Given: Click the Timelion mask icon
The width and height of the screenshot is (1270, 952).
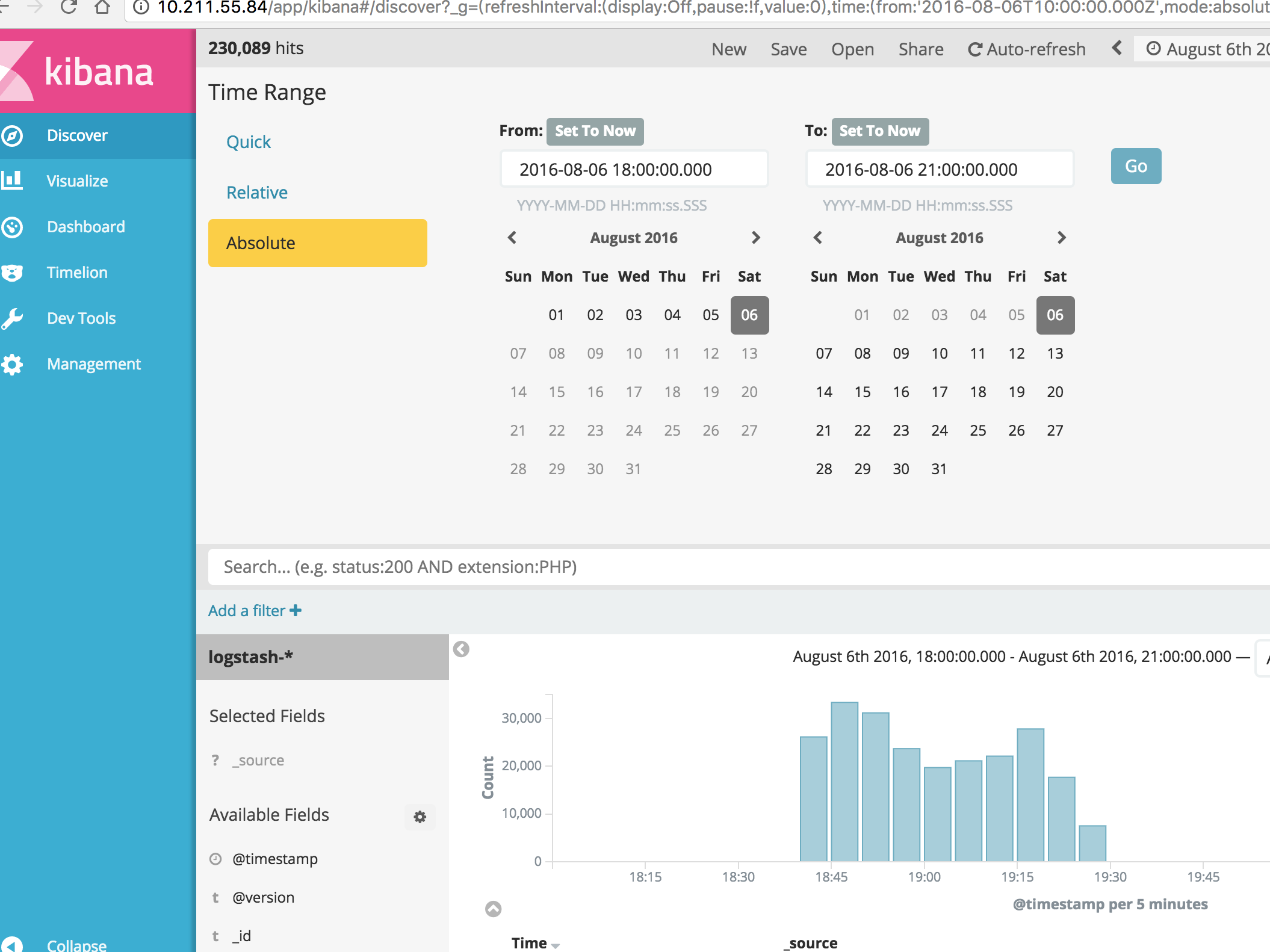Looking at the screenshot, I should pos(12,273).
